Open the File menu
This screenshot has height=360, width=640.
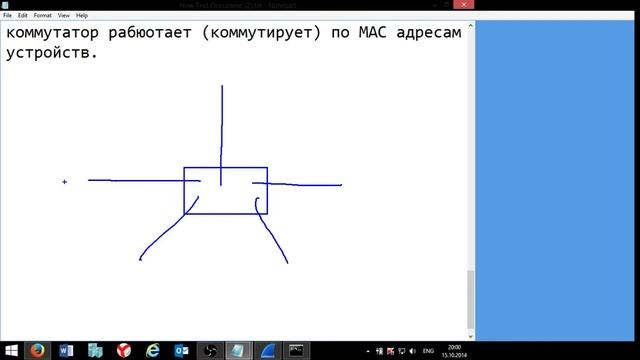point(7,15)
